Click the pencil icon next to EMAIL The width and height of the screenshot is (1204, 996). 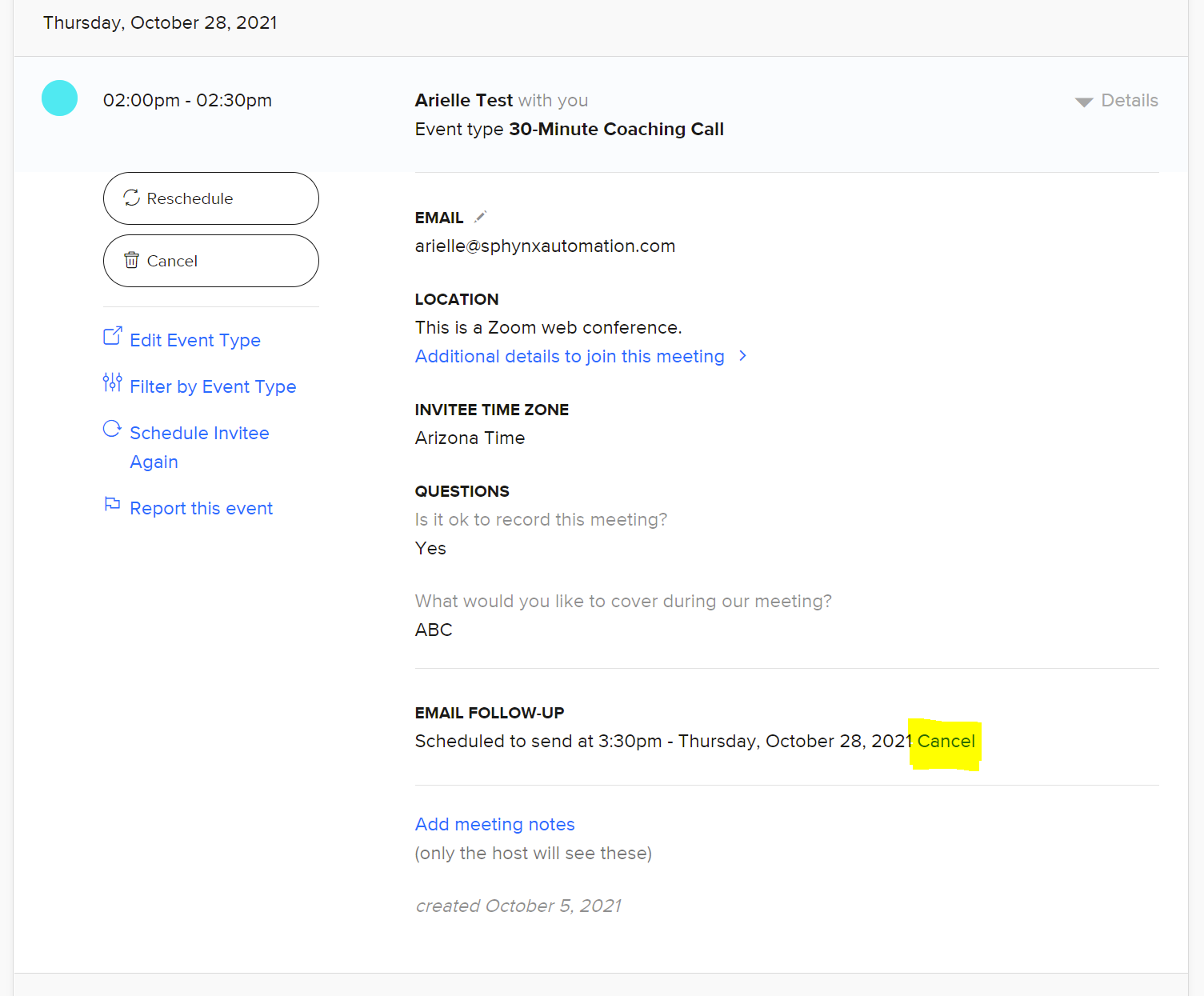tap(480, 217)
